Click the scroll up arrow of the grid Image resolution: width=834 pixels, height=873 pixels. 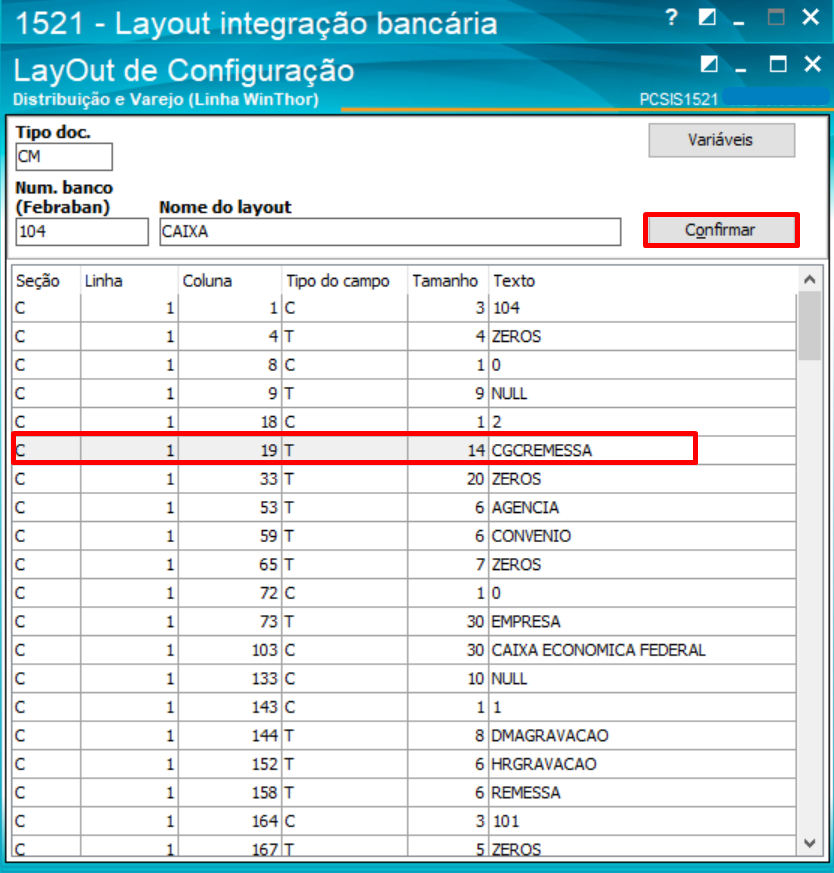tap(810, 279)
